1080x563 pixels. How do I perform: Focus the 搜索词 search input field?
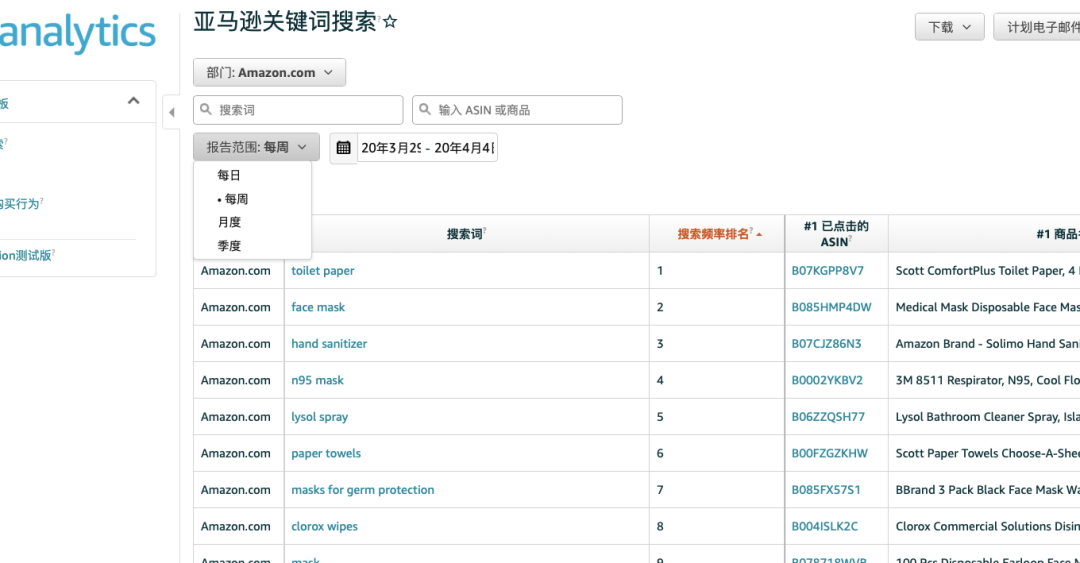[x=298, y=110]
